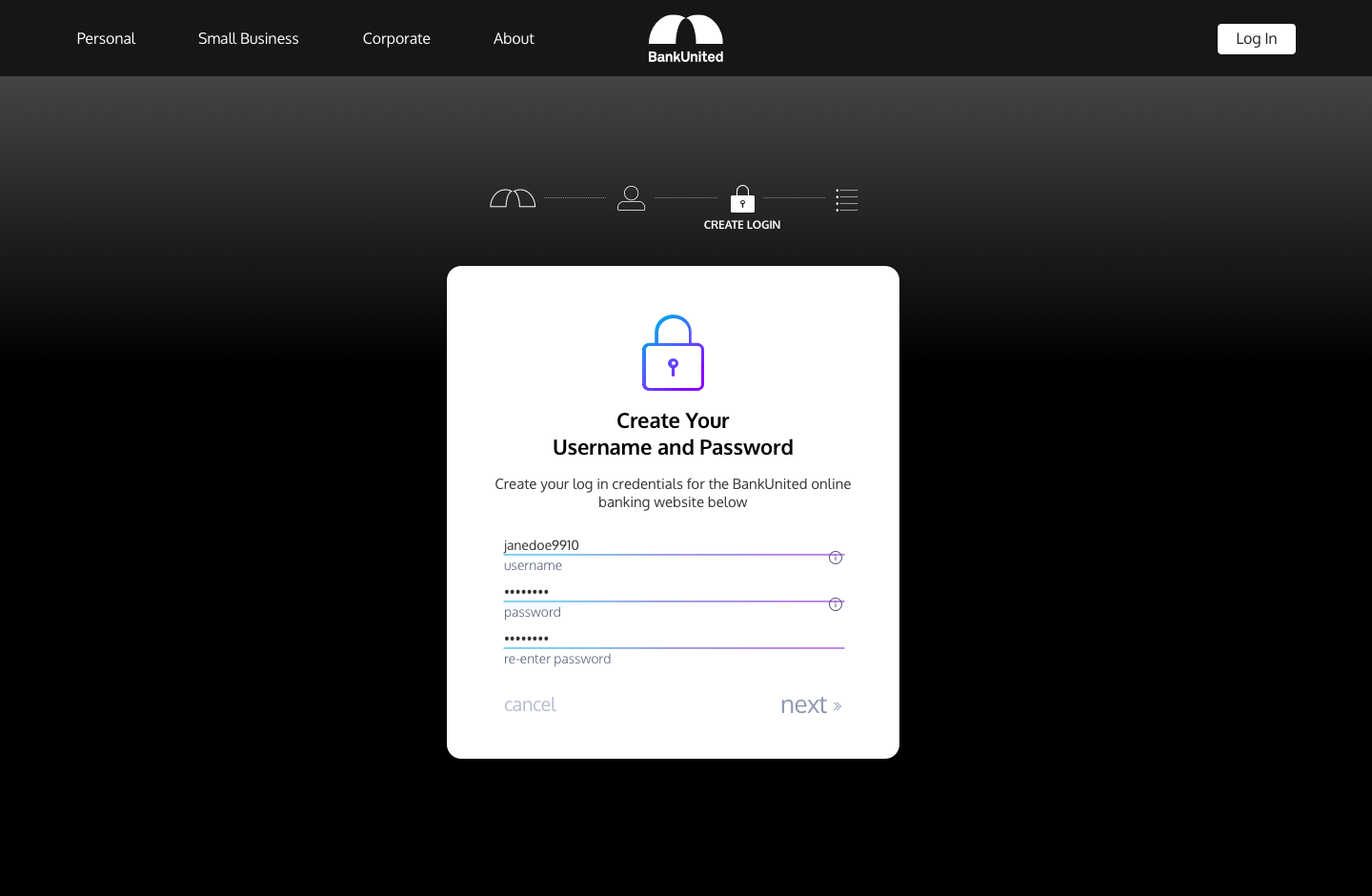This screenshot has height=896, width=1372.
Task: Open the Corporate menu
Action: click(396, 38)
